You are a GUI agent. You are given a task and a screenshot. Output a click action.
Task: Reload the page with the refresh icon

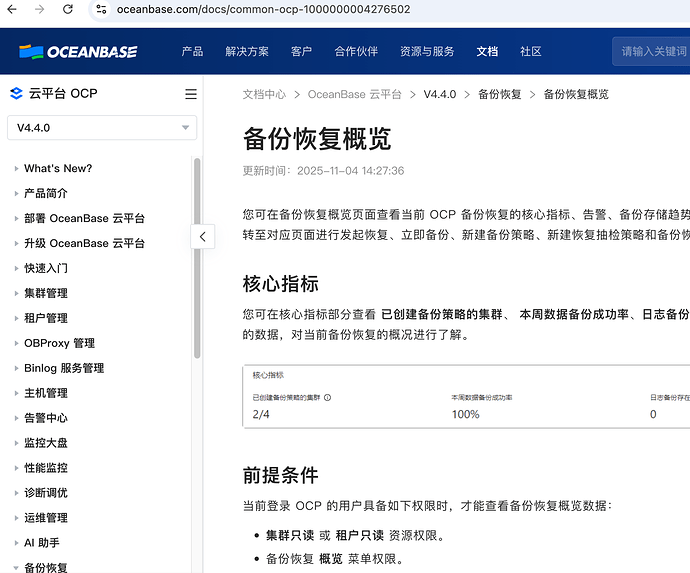pos(67,9)
